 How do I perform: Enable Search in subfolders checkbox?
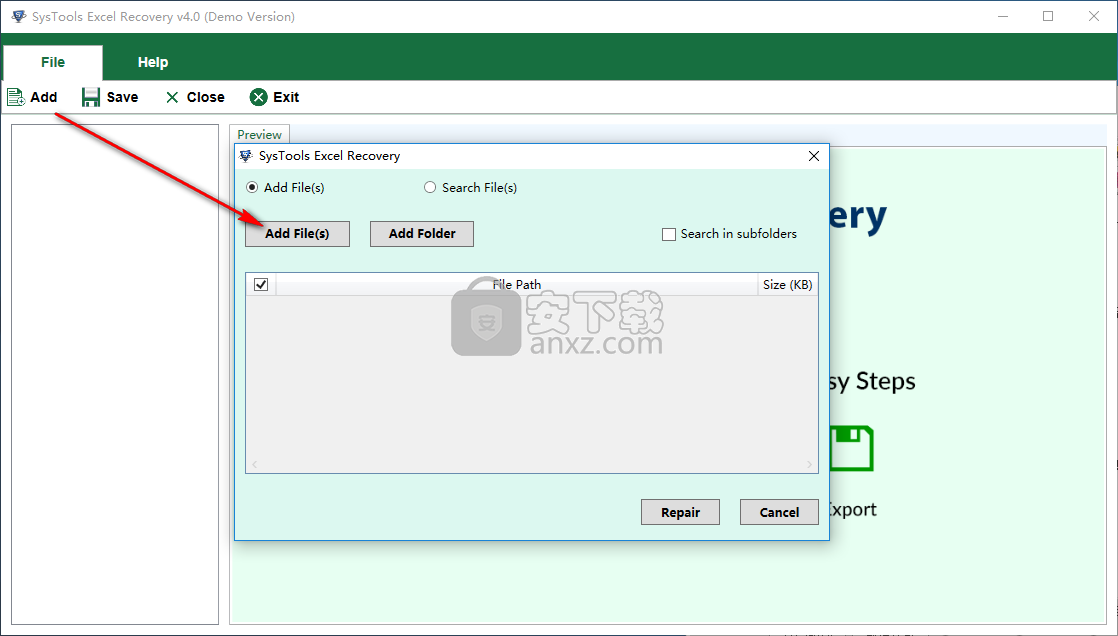pyautogui.click(x=669, y=234)
